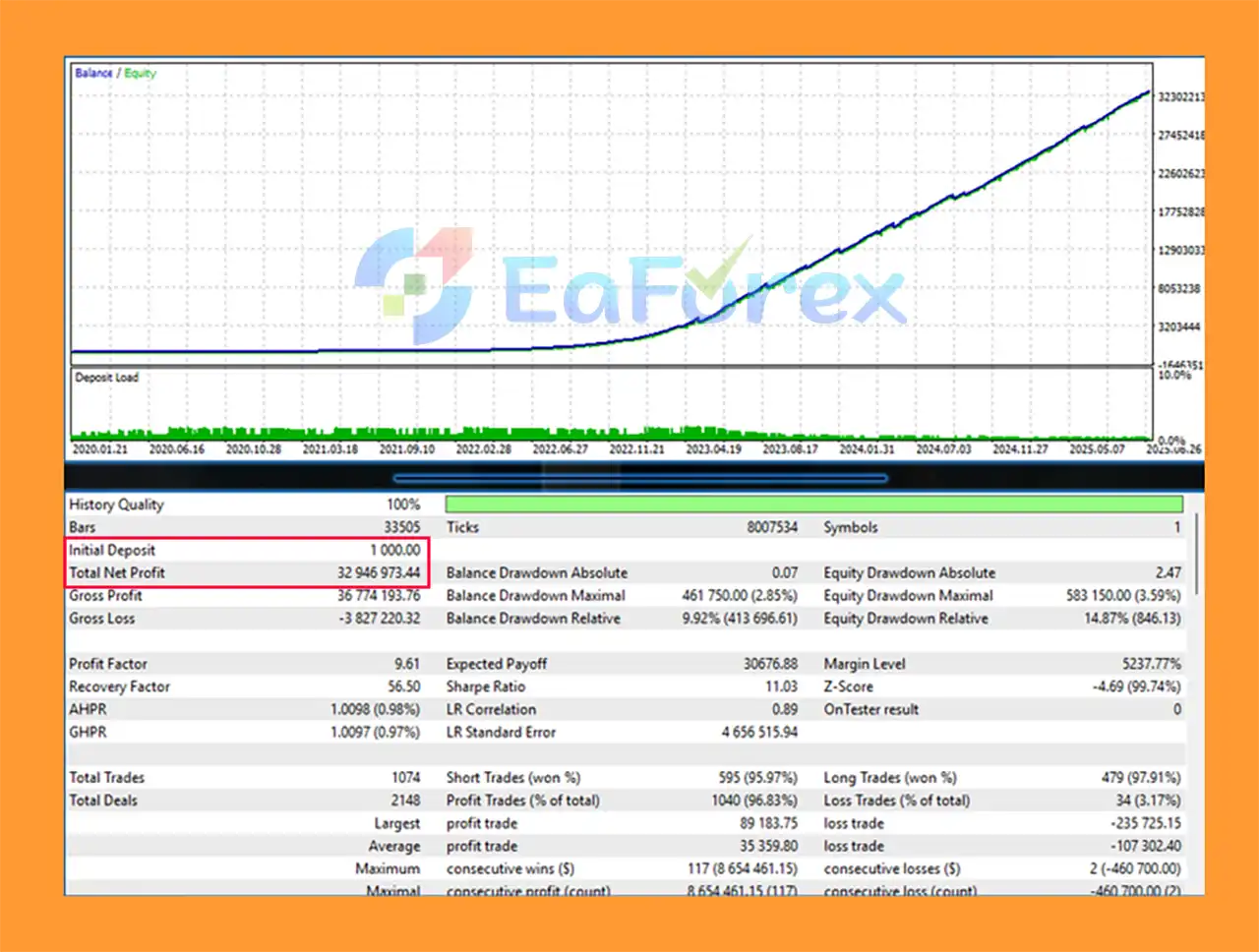
Task: Click the Recovery Factor value 56.50
Action: (403, 686)
